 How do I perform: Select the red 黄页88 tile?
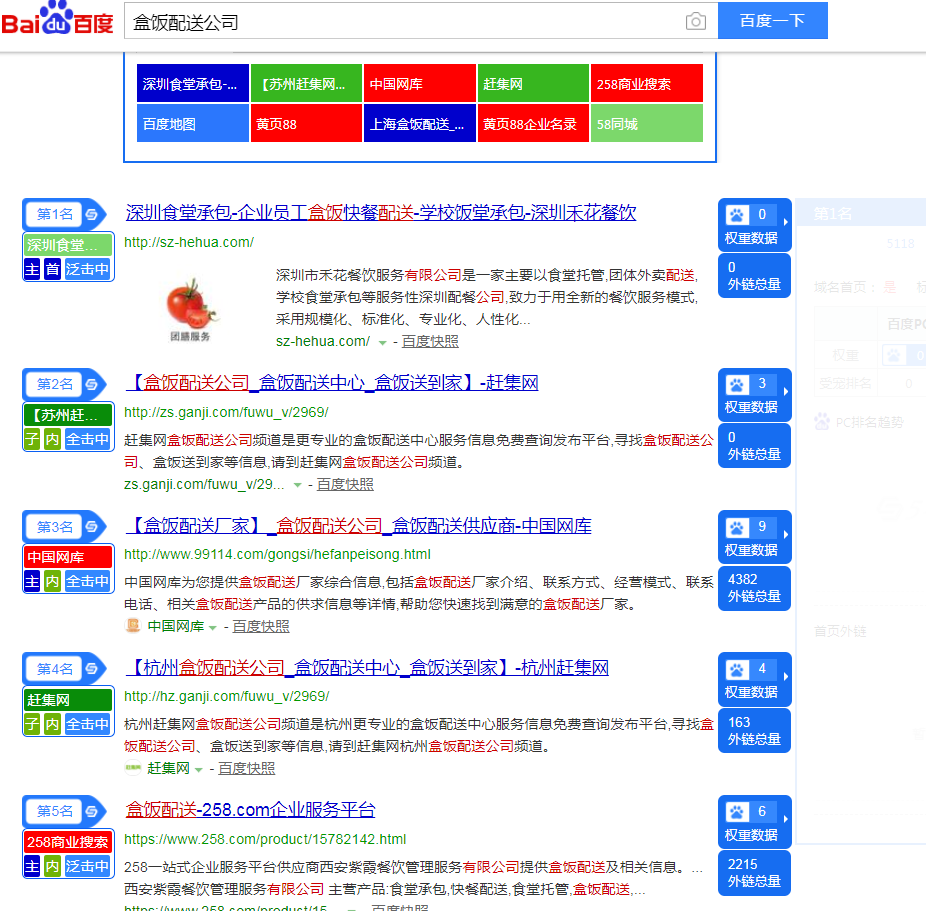click(306, 123)
